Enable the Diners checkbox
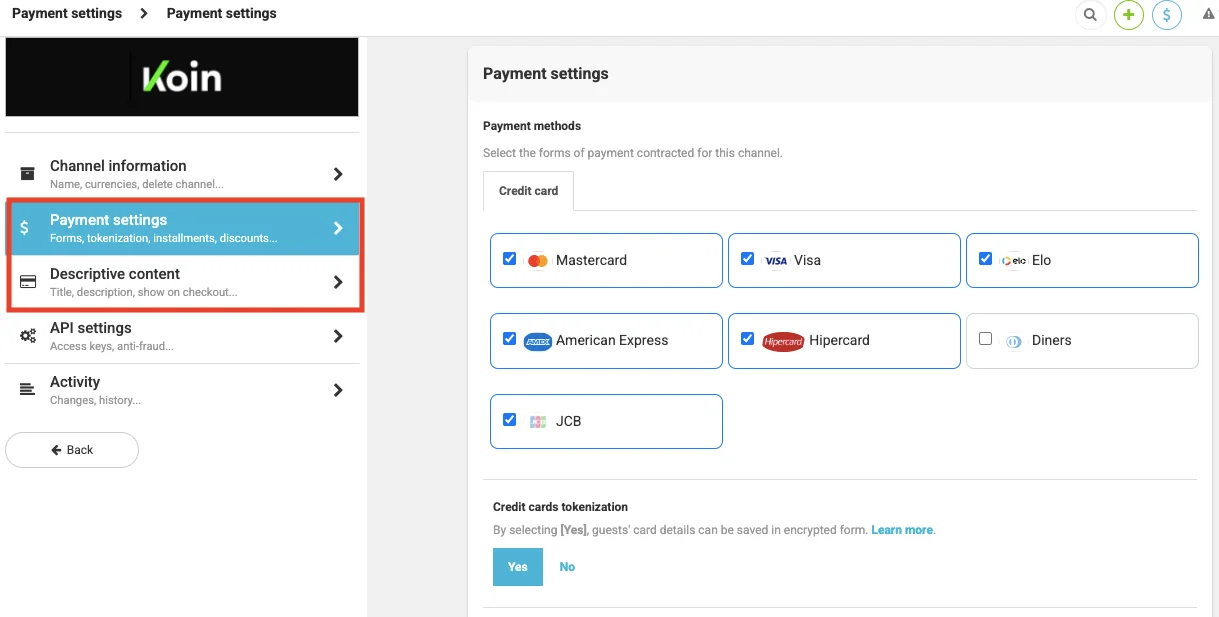1219x617 pixels. [x=985, y=339]
